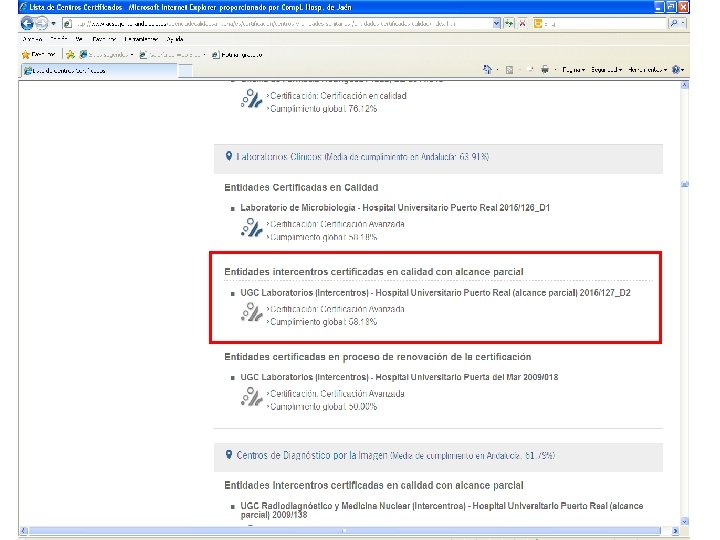Screen dimensions: 720x540
Task: Click the Centros de Diagnóstico location pin icon
Action: (229, 455)
